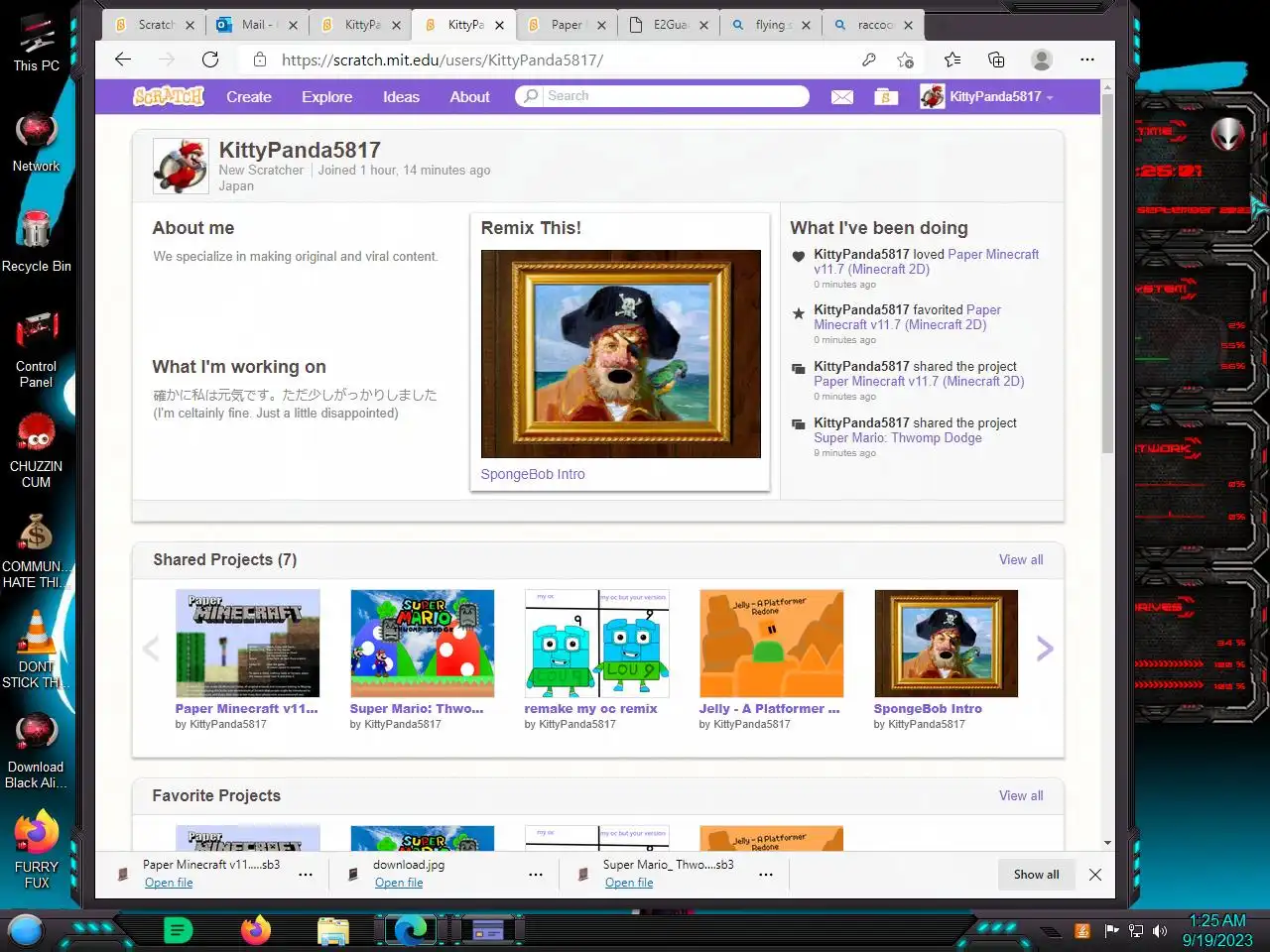Screen dimensions: 1270x952
Task: Open This PC desktop icon
Action: (x=37, y=44)
